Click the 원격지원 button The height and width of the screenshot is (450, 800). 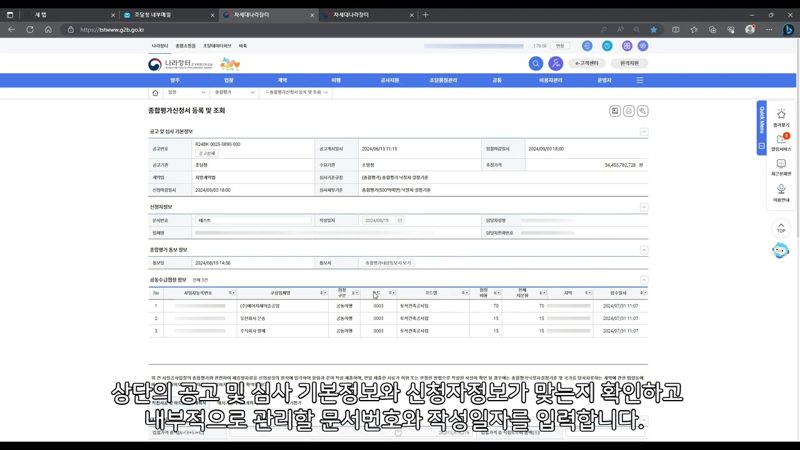tap(629, 63)
